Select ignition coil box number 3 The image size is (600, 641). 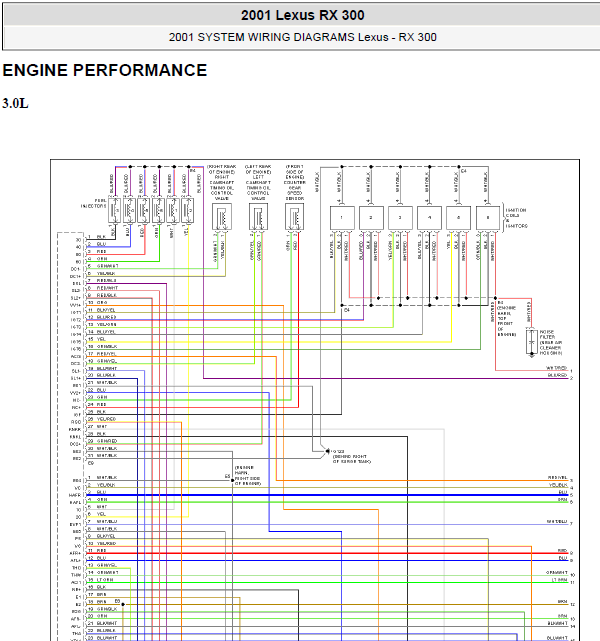click(400, 218)
